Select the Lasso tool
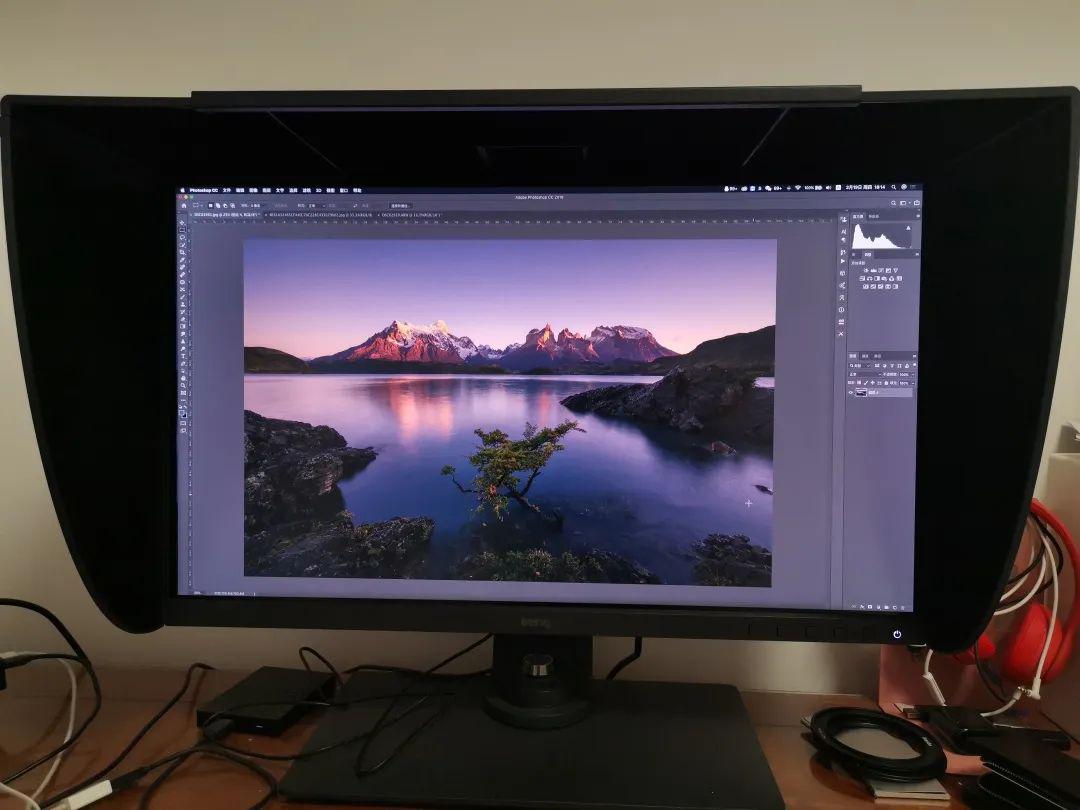 click(x=183, y=238)
